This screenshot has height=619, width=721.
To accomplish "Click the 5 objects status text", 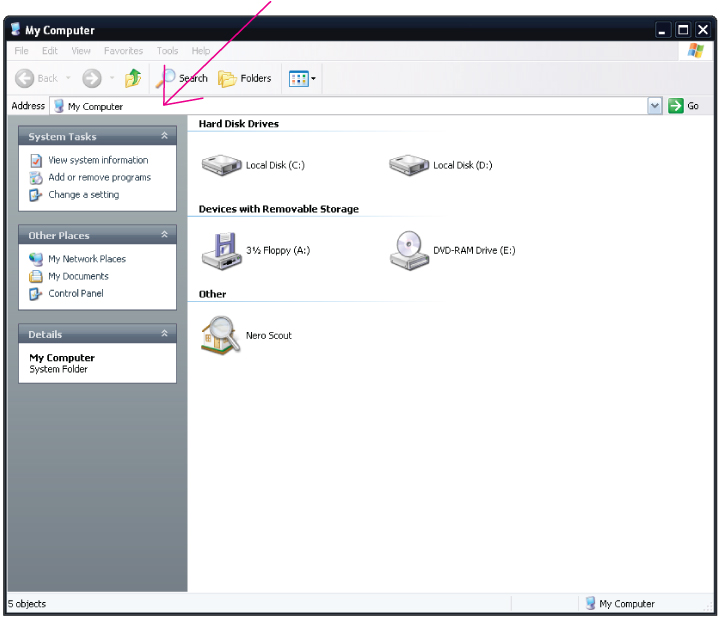I will coord(27,604).
